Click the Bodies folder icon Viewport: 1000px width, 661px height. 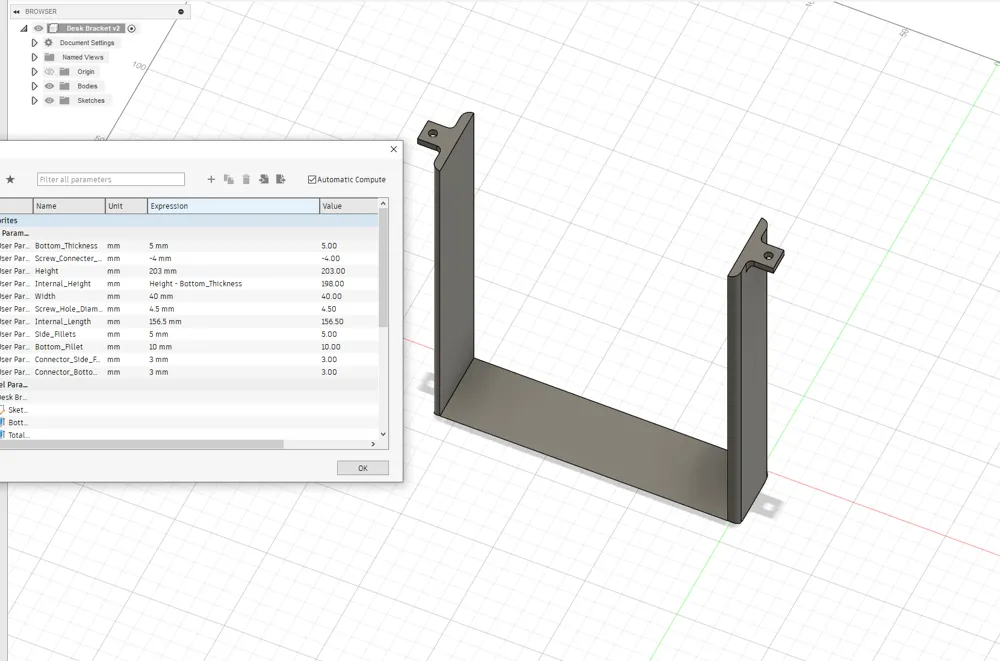point(64,85)
